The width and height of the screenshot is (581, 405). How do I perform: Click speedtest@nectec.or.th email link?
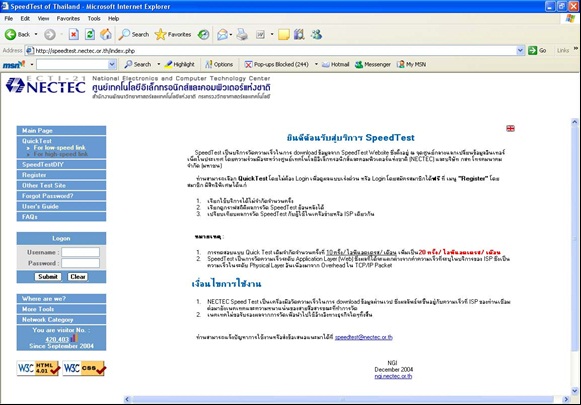363,337
